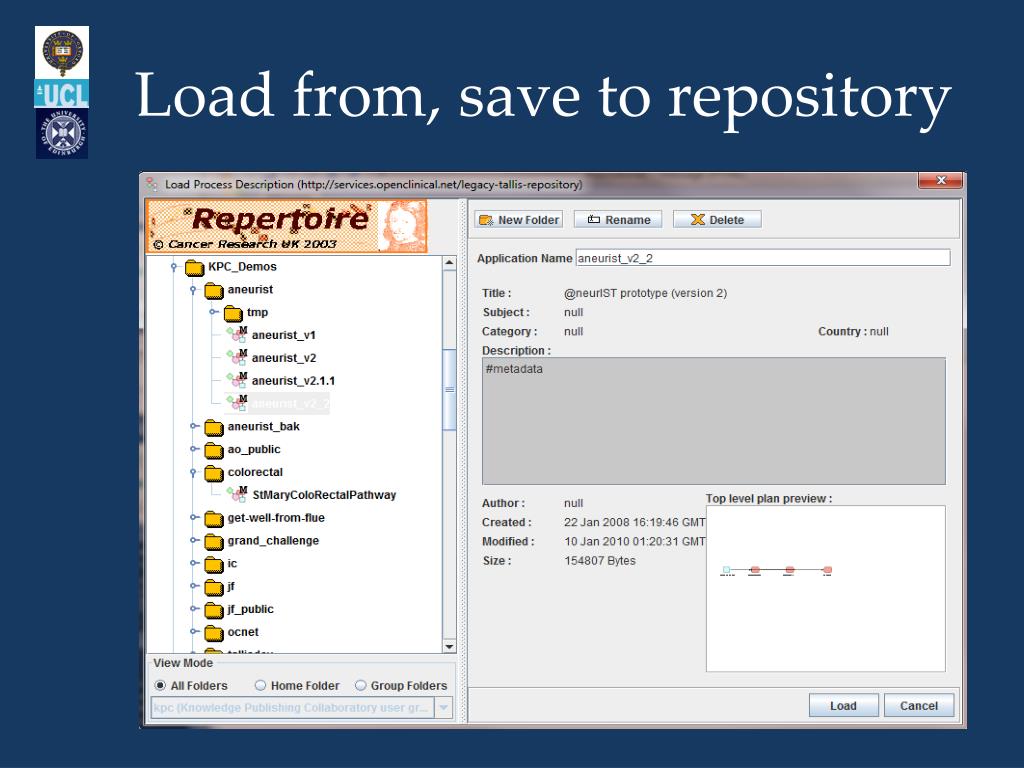
Task: Click the aneurist_v2.1.1 process icon
Action: point(237,380)
